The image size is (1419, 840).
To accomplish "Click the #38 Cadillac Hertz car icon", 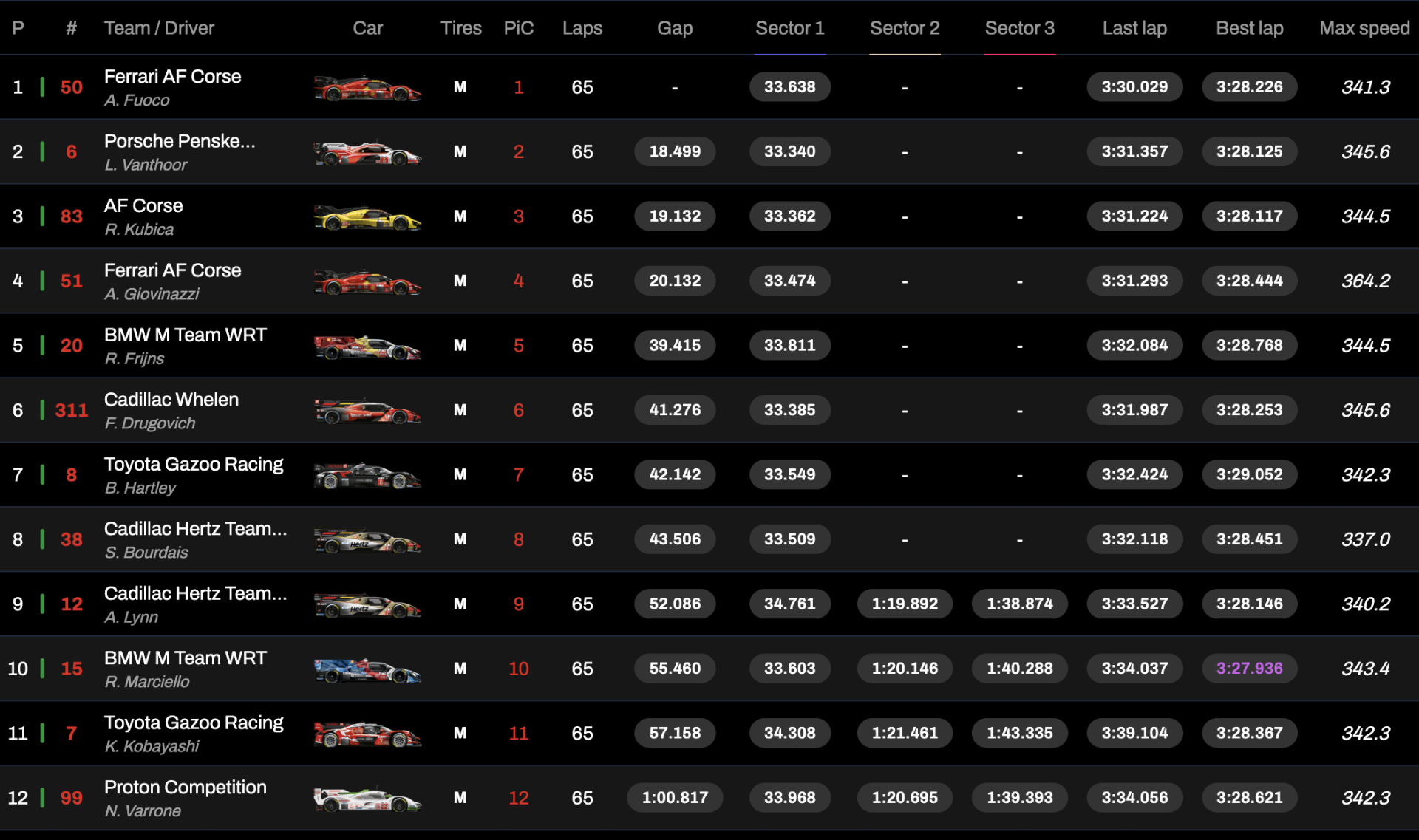I will pyautogui.click(x=367, y=541).
